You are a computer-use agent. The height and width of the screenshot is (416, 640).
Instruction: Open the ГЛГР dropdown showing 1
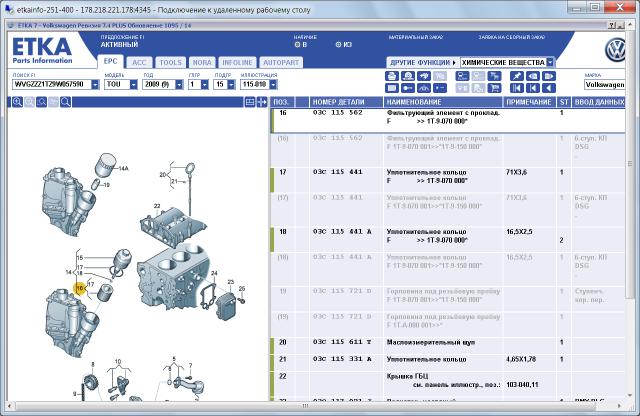204,85
